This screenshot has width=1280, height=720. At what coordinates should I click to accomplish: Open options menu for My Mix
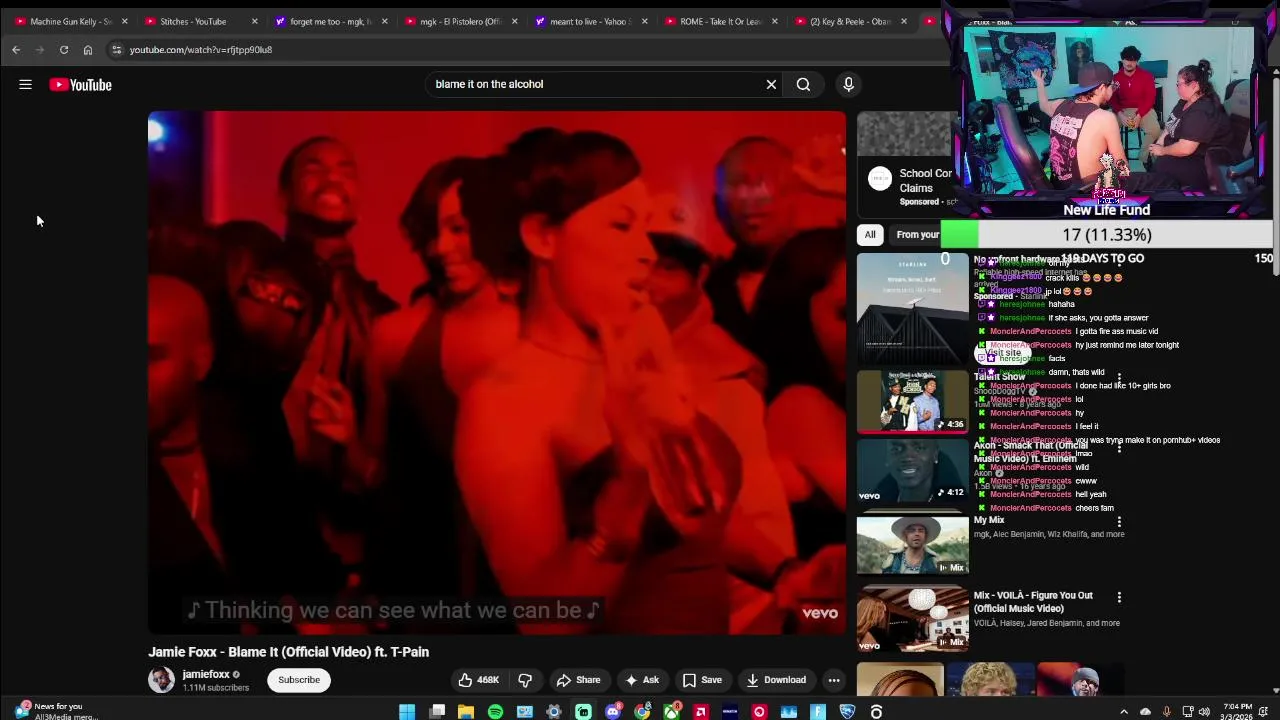(1119, 522)
